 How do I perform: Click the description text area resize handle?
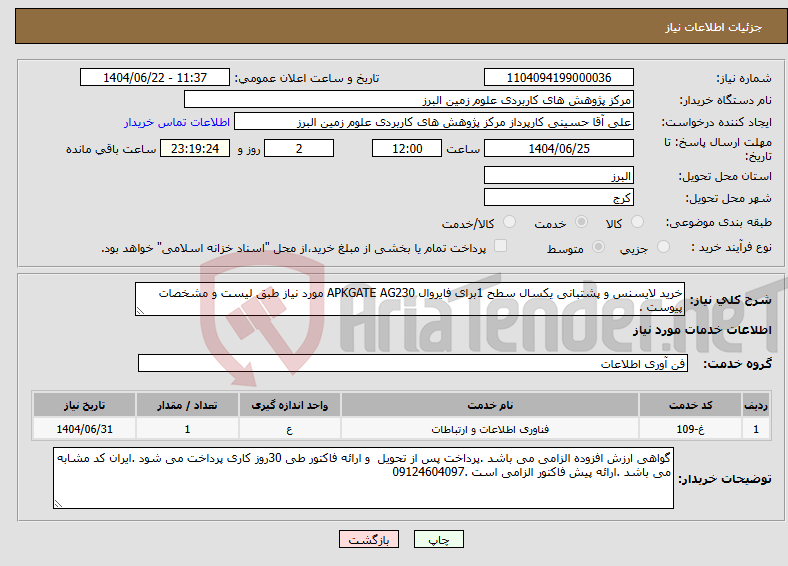click(x=140, y=311)
